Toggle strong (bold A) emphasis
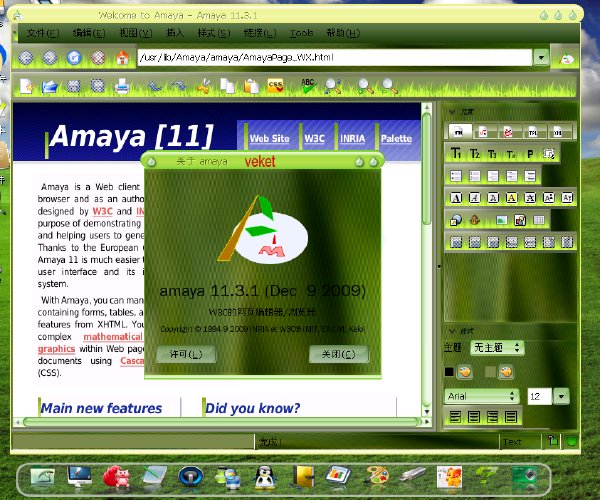This screenshot has height=500, width=600. (x=456, y=198)
